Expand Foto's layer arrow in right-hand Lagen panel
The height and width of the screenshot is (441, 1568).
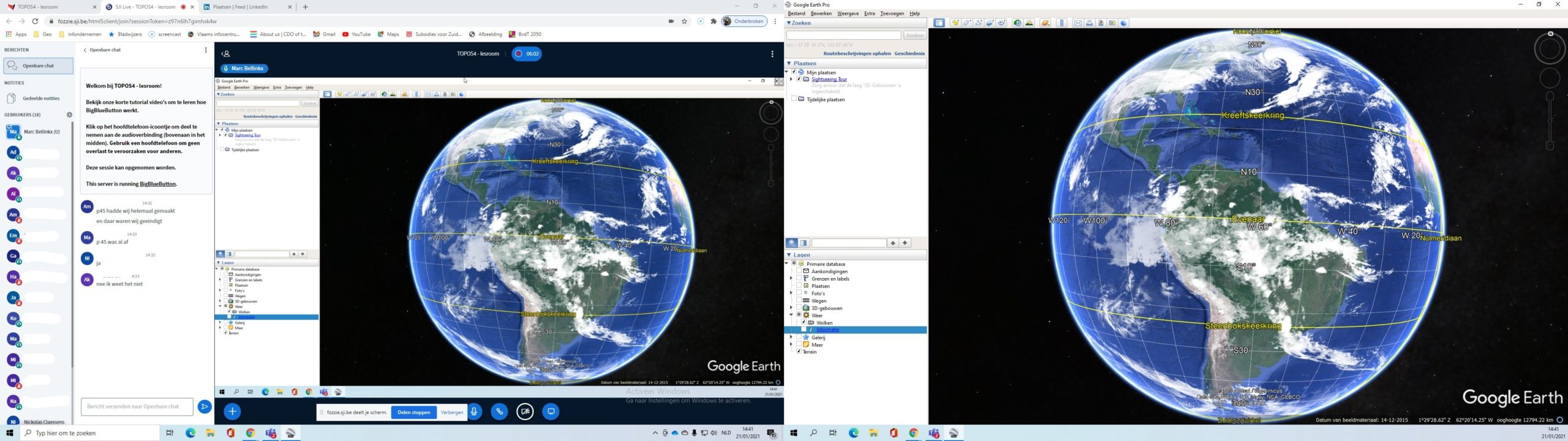tap(791, 293)
